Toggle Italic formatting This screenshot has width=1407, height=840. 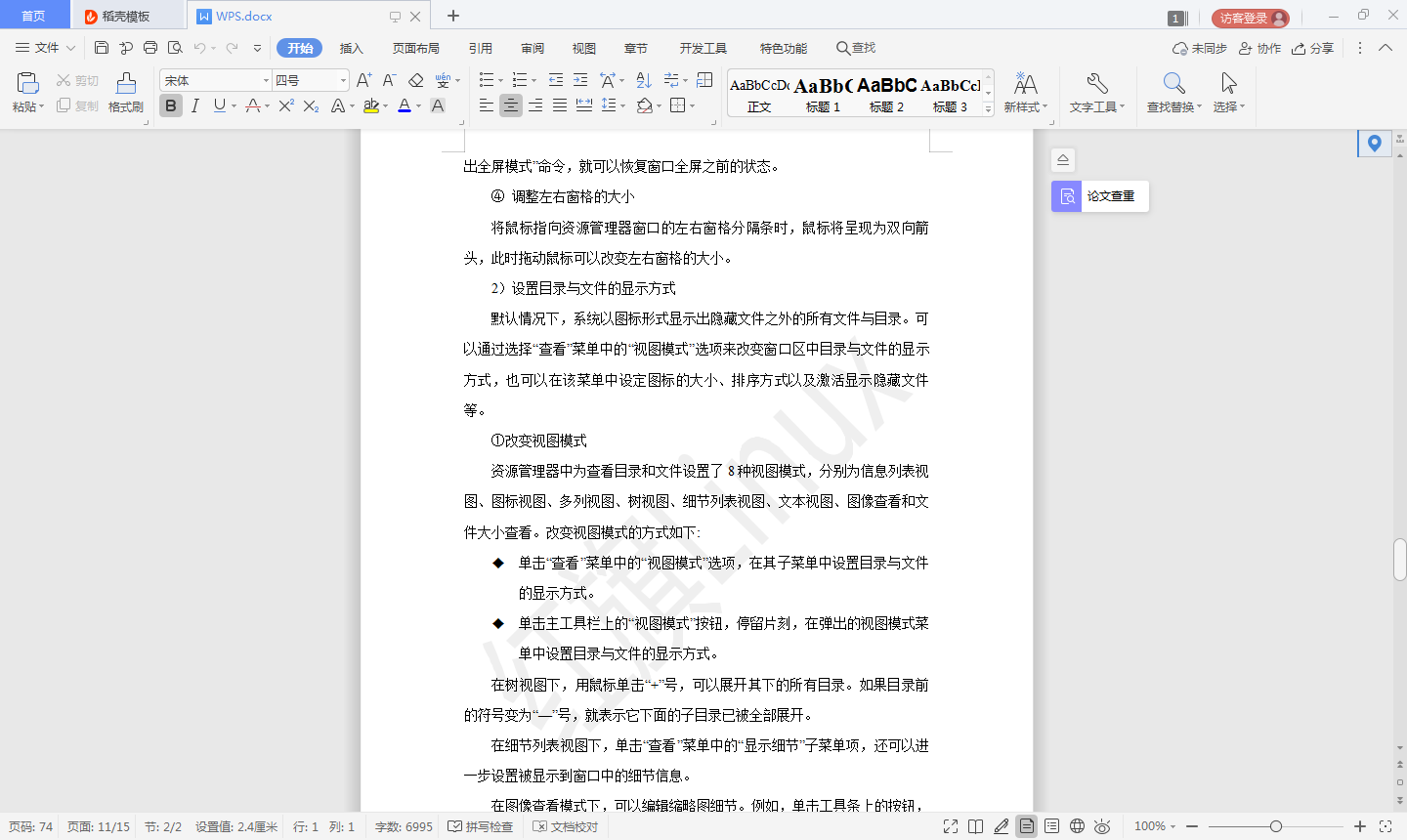pyautogui.click(x=195, y=105)
